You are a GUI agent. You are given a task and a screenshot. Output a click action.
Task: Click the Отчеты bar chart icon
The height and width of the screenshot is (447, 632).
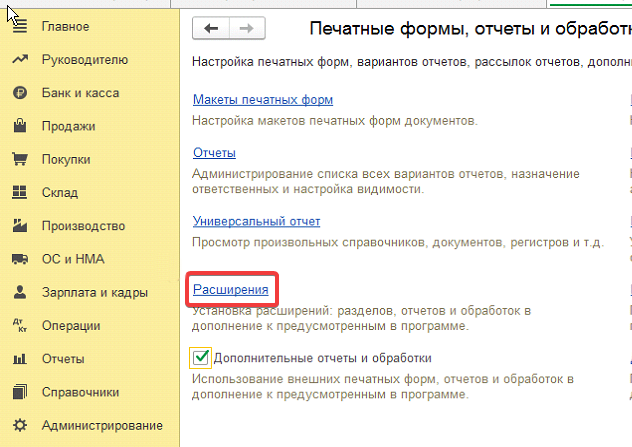coord(20,359)
